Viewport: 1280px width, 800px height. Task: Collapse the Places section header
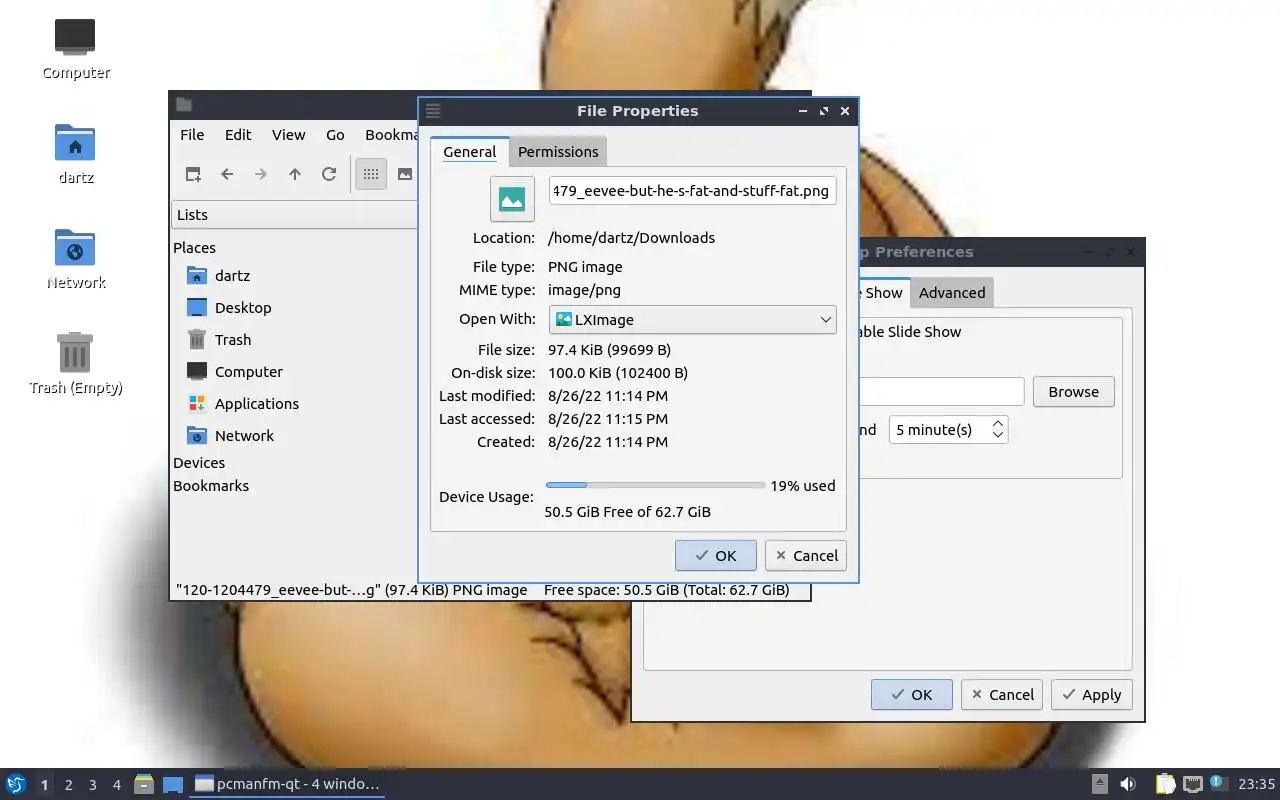194,248
